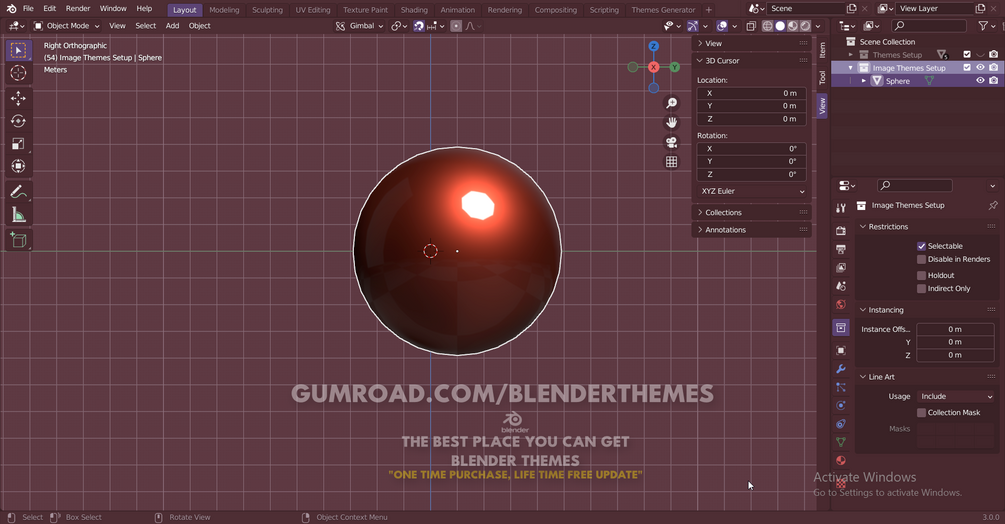Switch orthographic/perspective grid icon
This screenshot has width=1005, height=524.
click(x=671, y=162)
